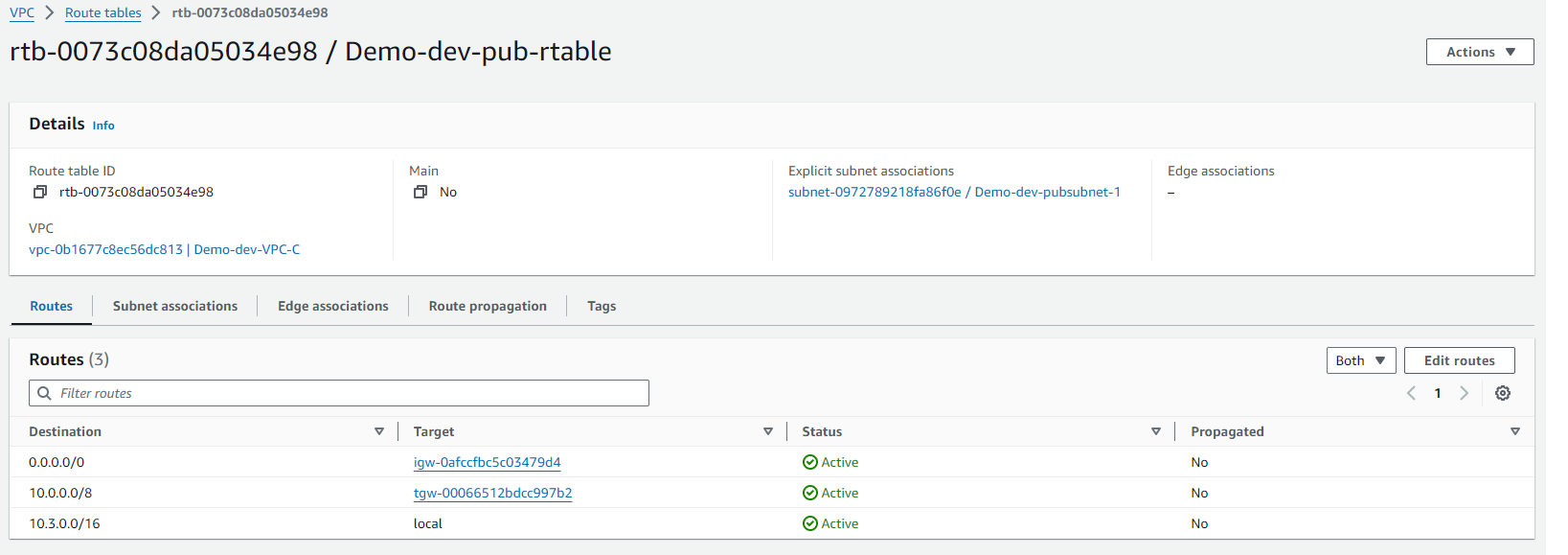Click the Target column header
The width and height of the screenshot is (1568, 555).
434,431
